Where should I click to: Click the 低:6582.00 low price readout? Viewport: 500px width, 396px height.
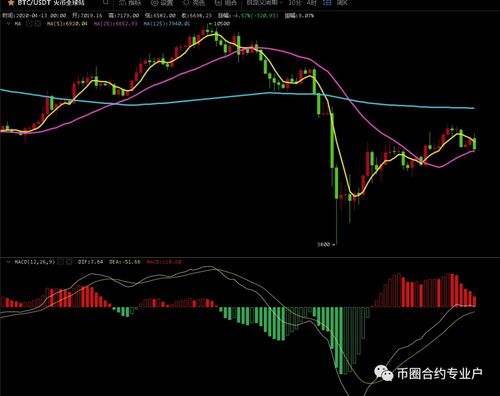(160, 15)
